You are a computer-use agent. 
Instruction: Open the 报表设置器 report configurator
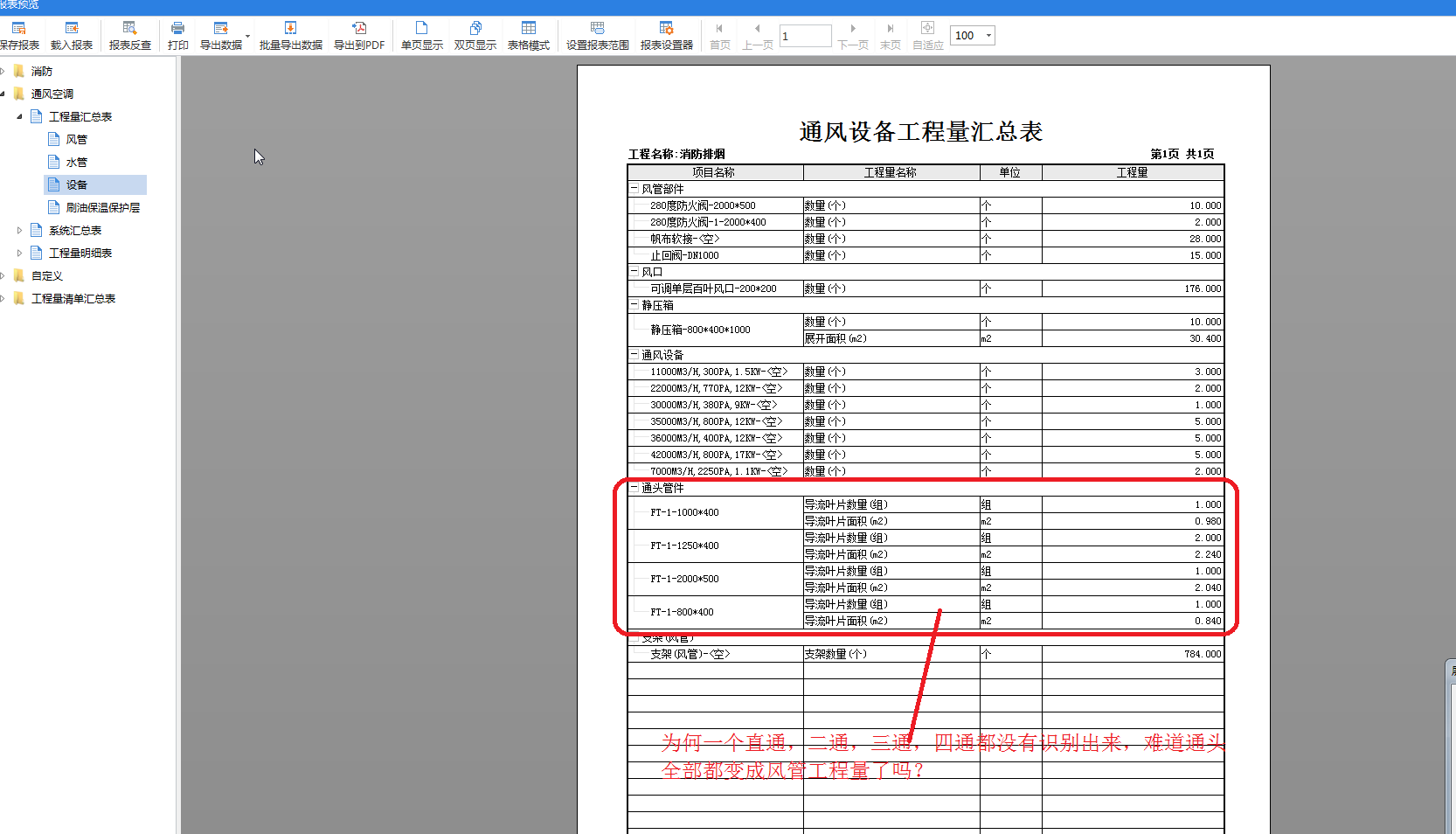[x=667, y=36]
